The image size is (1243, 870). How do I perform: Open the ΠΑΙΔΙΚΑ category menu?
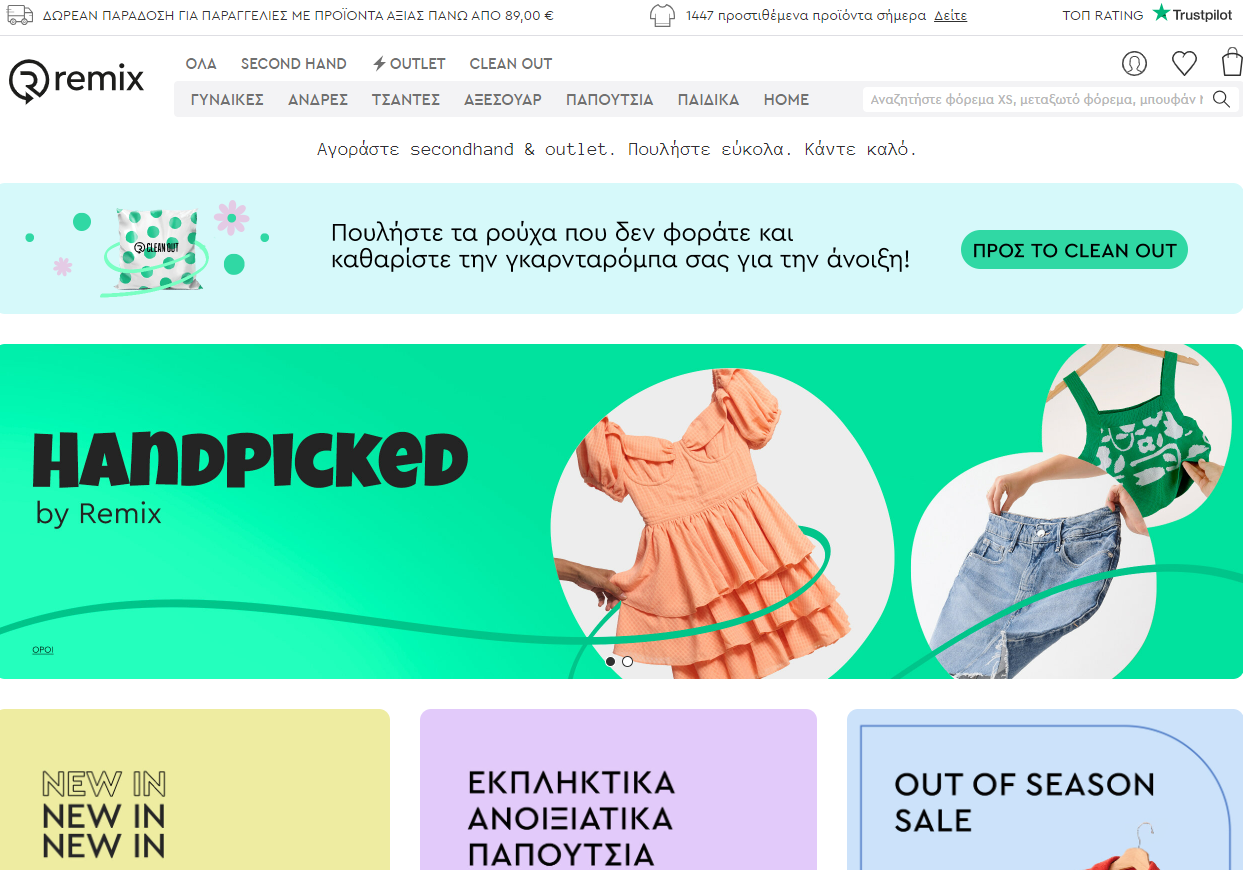(708, 100)
